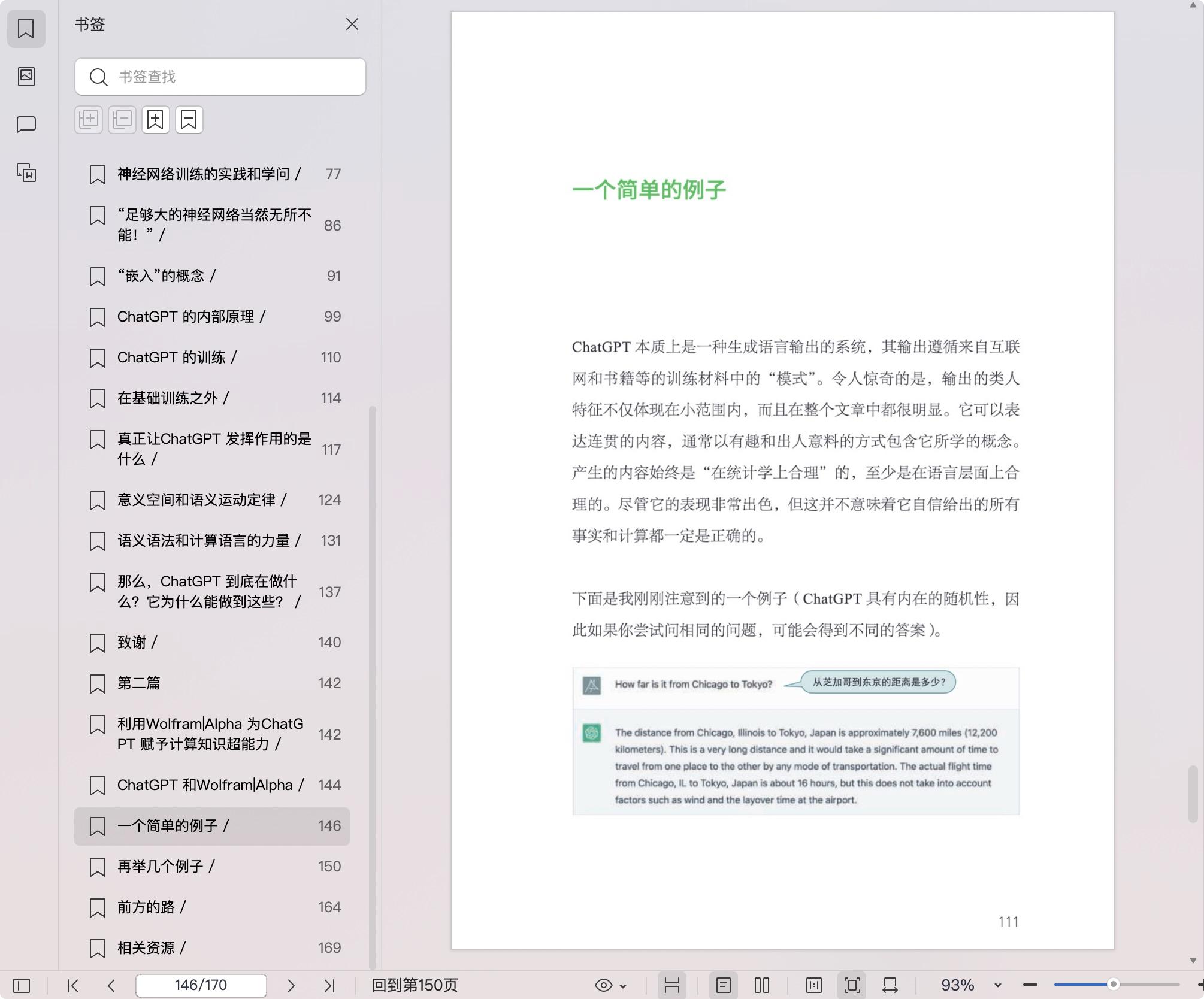Open bookmark ChatGPT 的训练
This screenshot has width=1204, height=999.
tap(212, 358)
